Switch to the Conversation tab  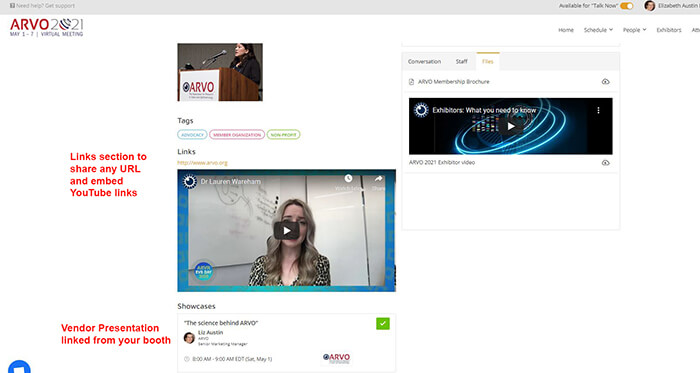pyautogui.click(x=424, y=62)
